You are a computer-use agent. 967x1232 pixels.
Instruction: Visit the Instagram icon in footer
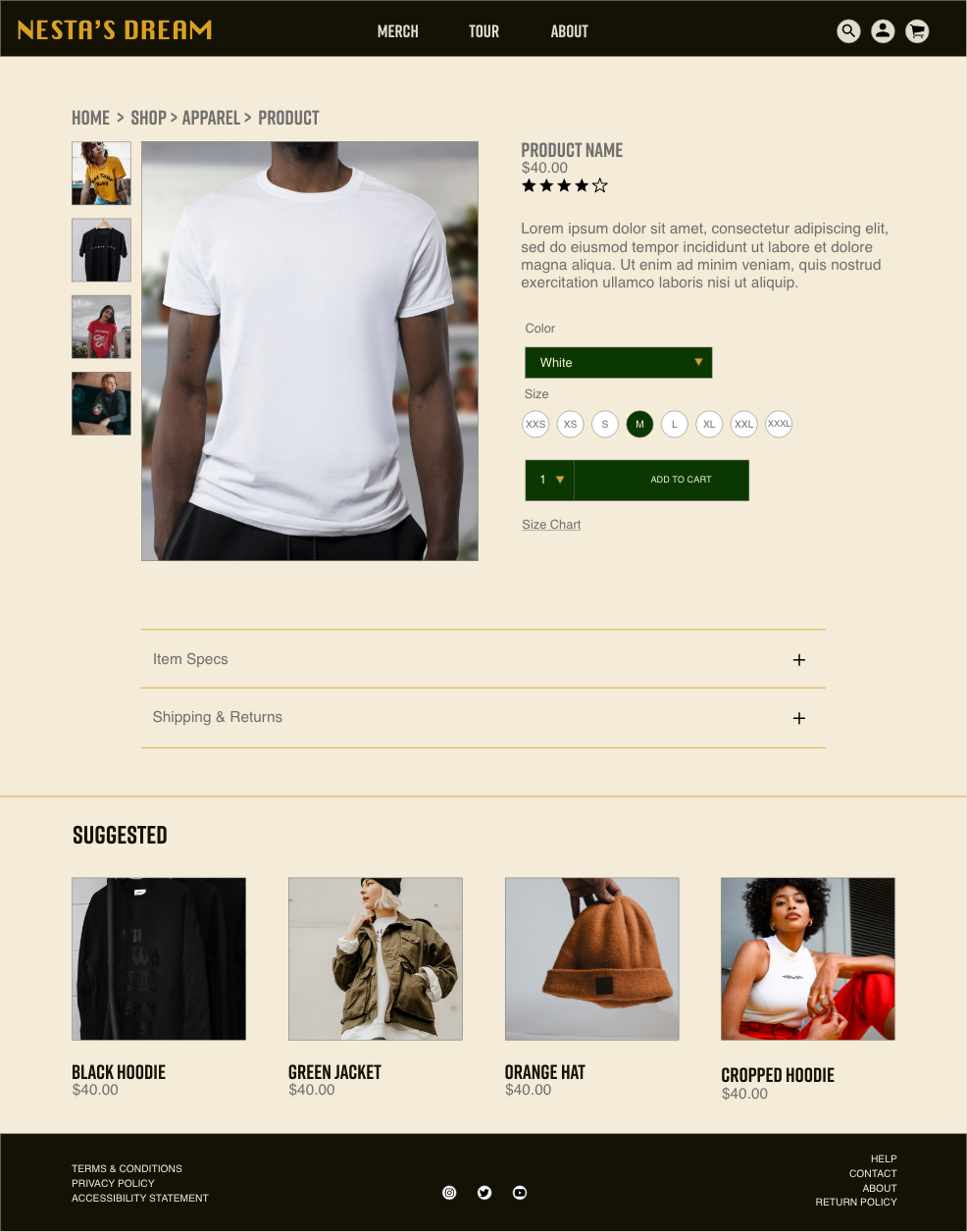[449, 1193]
